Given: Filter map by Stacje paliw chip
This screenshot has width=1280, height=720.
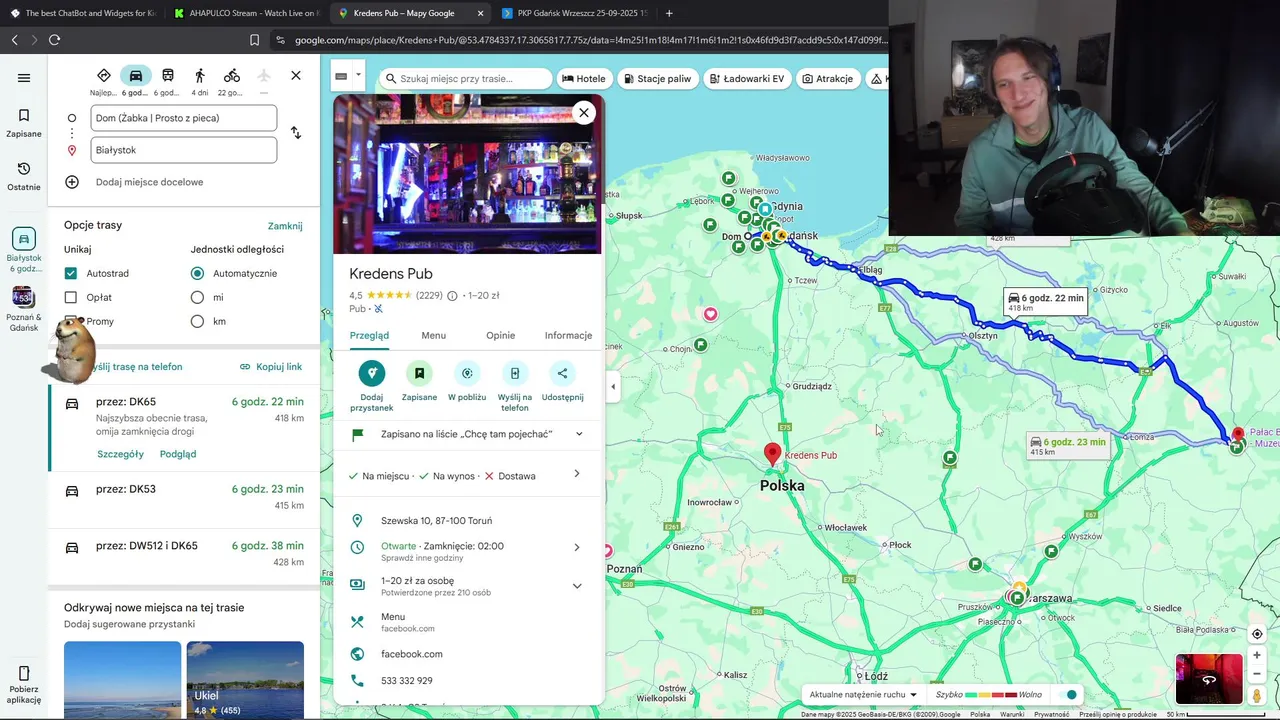Looking at the screenshot, I should (658, 78).
